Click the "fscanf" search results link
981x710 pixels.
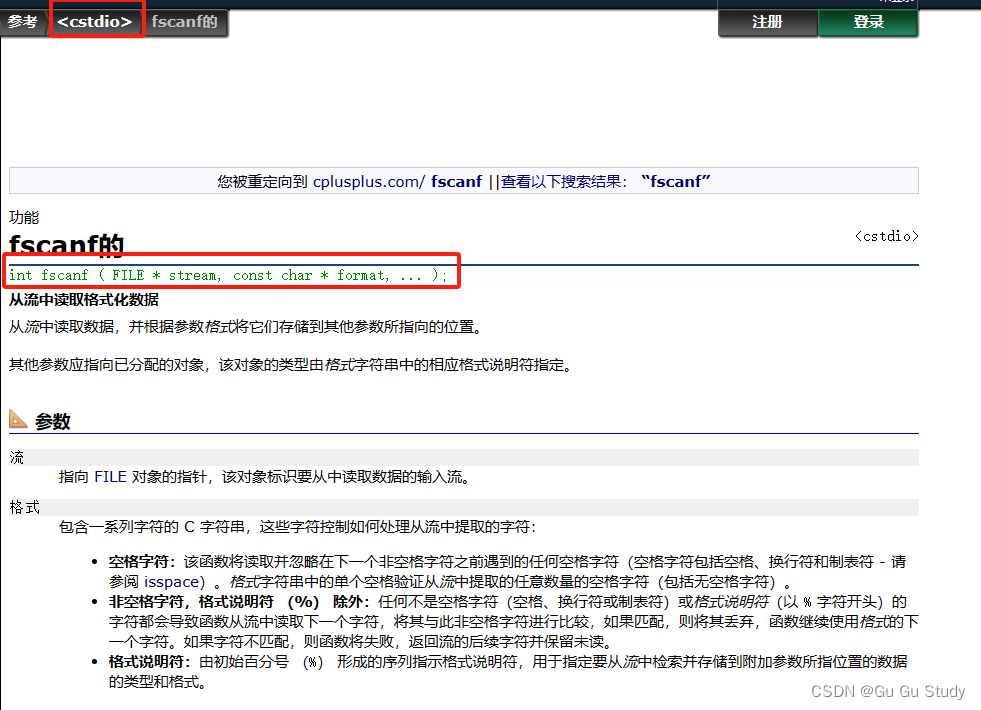click(676, 181)
